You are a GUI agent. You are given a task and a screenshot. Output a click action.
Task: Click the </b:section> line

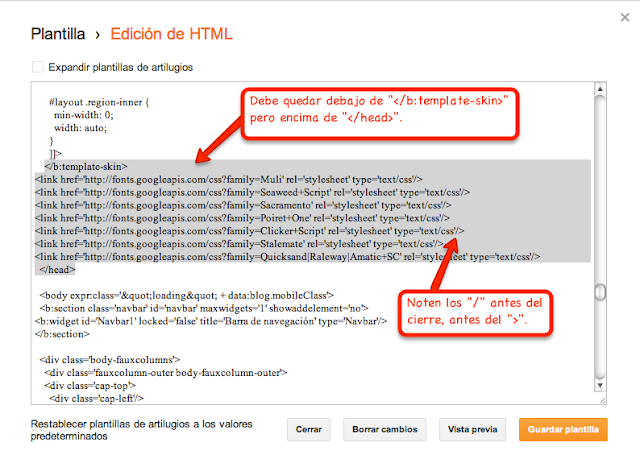click(x=62, y=334)
